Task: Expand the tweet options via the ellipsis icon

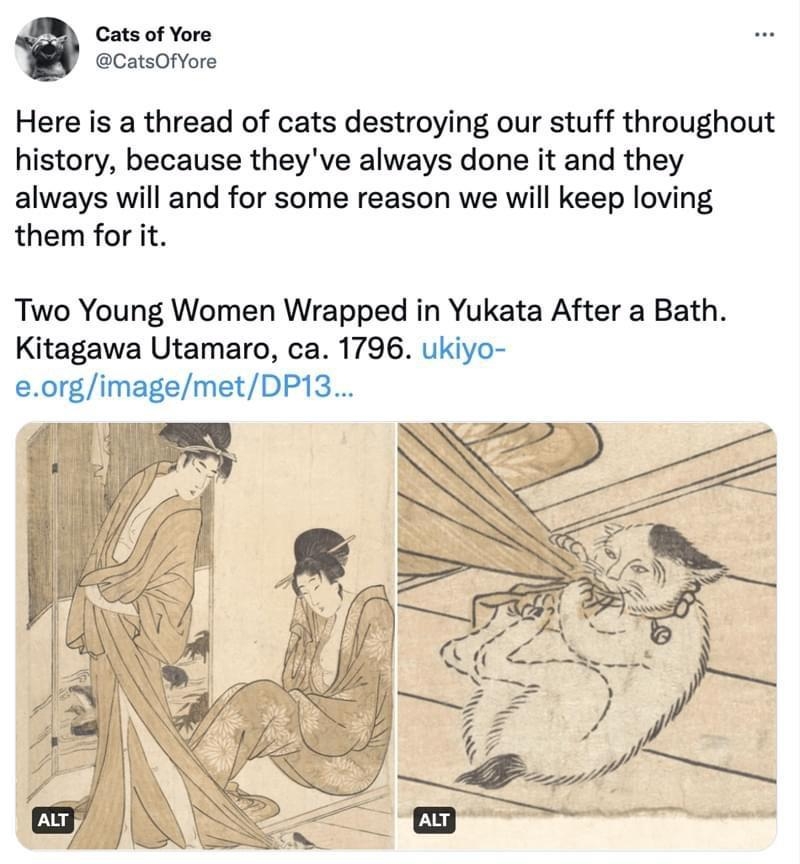Action: coord(763,32)
